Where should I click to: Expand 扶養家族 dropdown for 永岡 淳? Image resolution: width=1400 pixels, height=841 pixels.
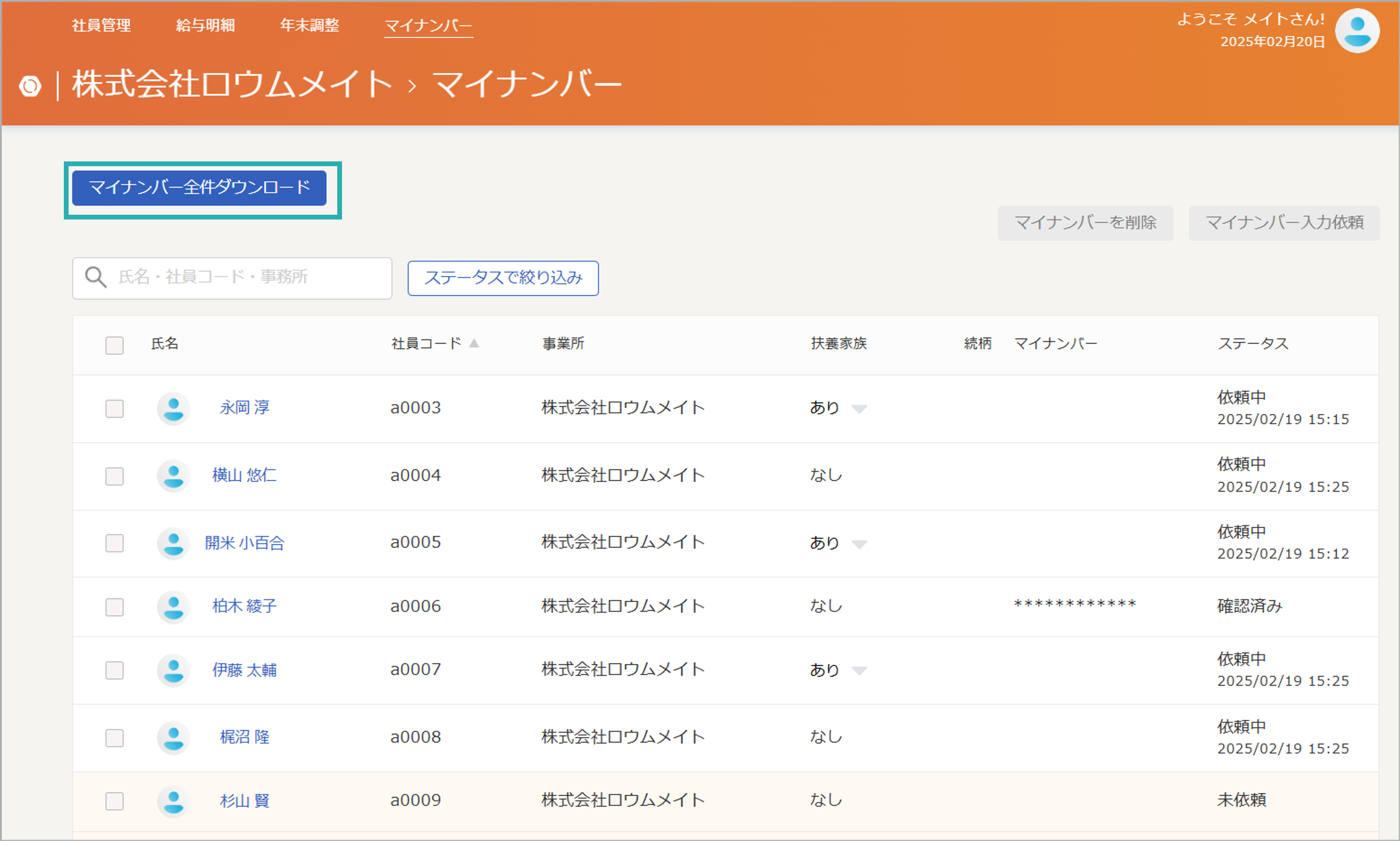pyautogui.click(x=859, y=409)
